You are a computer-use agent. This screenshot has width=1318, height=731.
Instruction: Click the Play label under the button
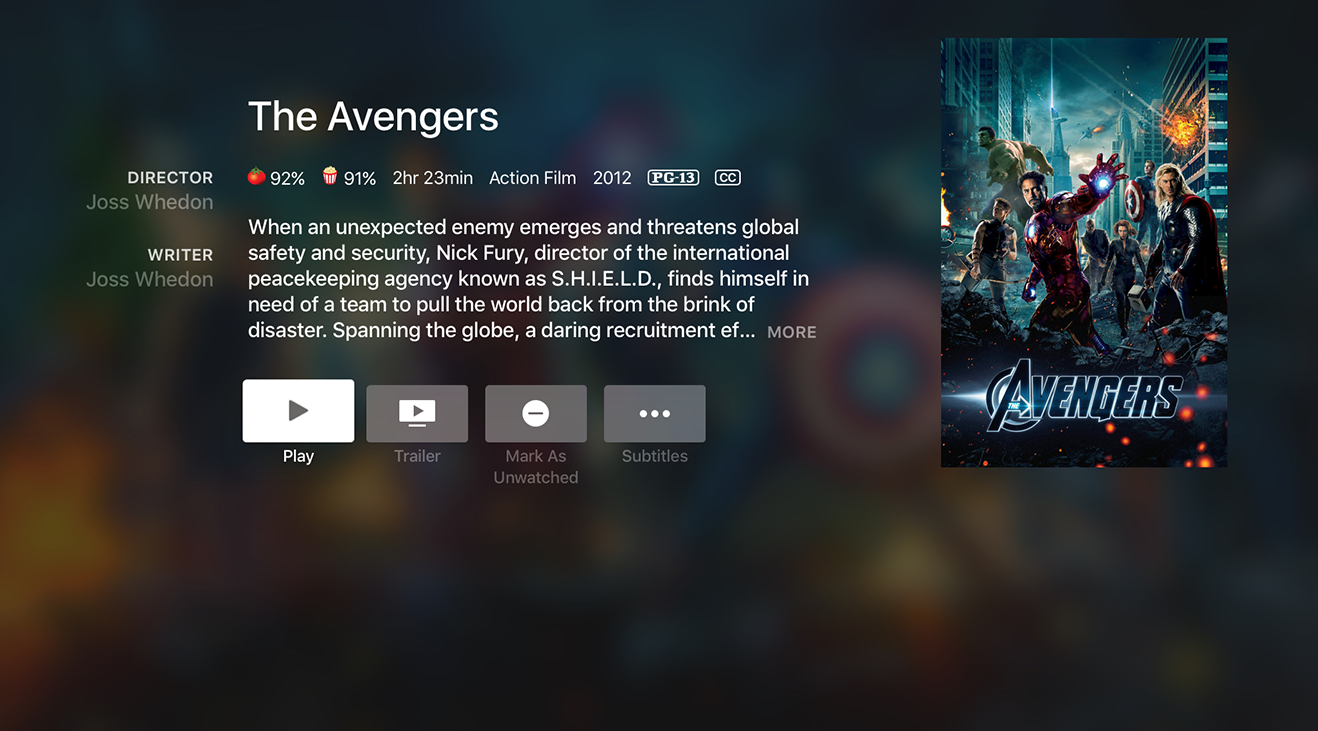(x=298, y=456)
